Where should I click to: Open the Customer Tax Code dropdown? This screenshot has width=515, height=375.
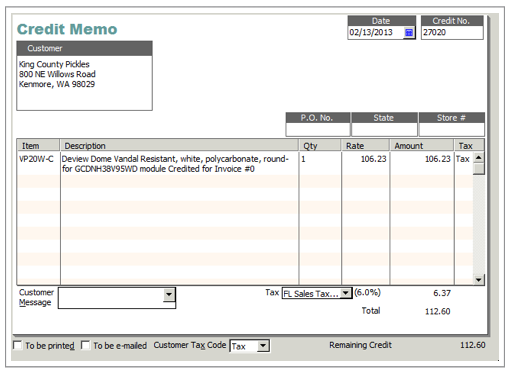click(263, 346)
